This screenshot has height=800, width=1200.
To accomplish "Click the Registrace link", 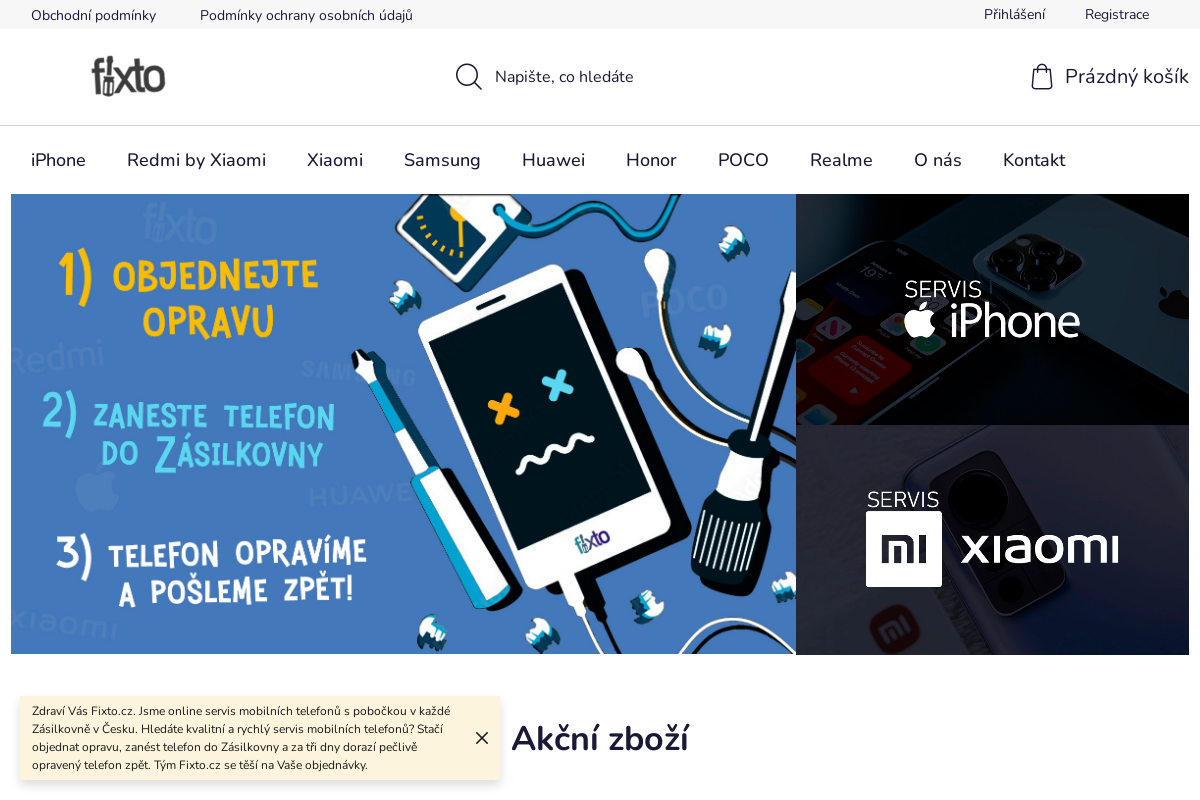I will pyautogui.click(x=1117, y=14).
